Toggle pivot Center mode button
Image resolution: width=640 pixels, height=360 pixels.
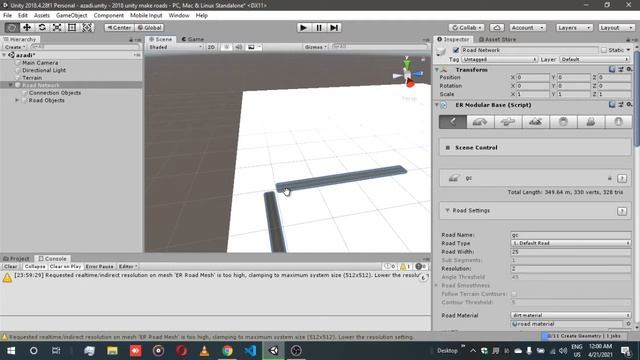click(119, 27)
